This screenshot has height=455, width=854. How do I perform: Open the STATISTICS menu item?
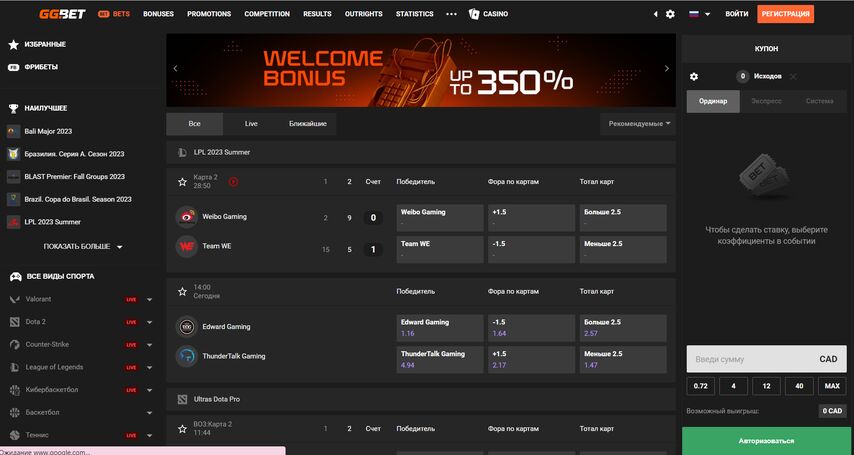[414, 14]
